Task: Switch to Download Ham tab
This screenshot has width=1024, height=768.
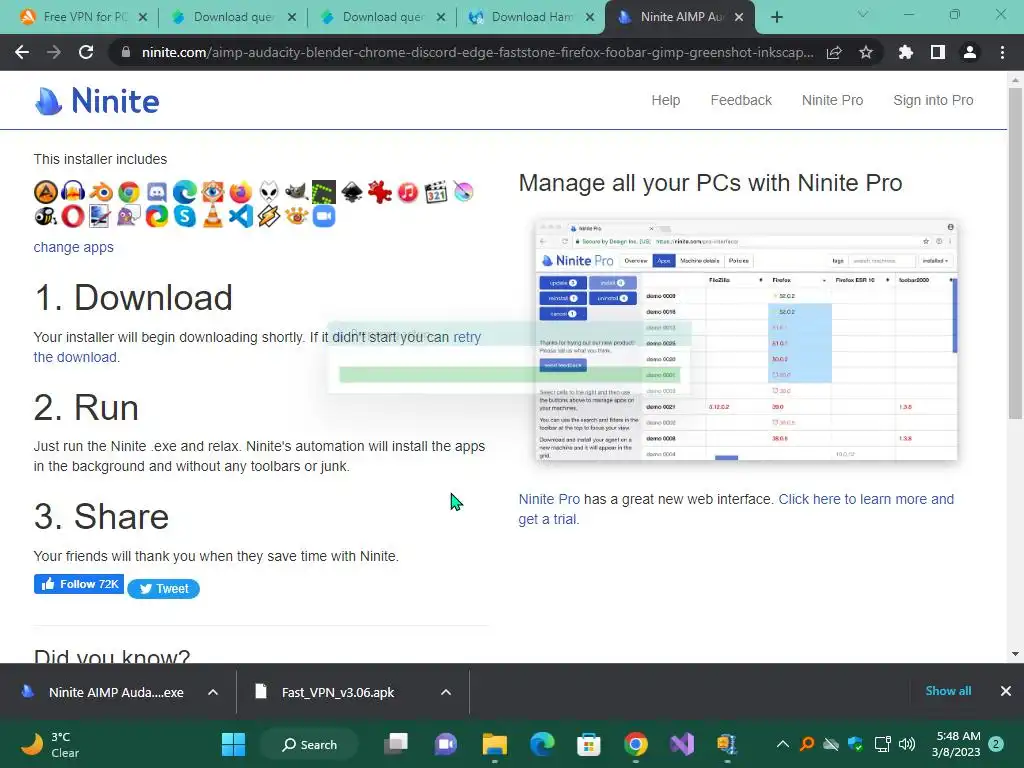Action: click(530, 17)
